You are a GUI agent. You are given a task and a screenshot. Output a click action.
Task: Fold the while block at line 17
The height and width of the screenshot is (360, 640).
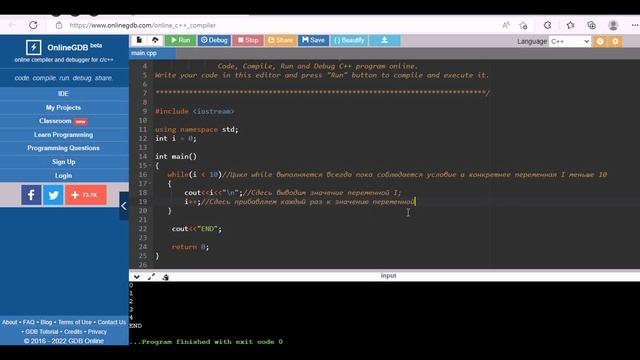(x=150, y=183)
